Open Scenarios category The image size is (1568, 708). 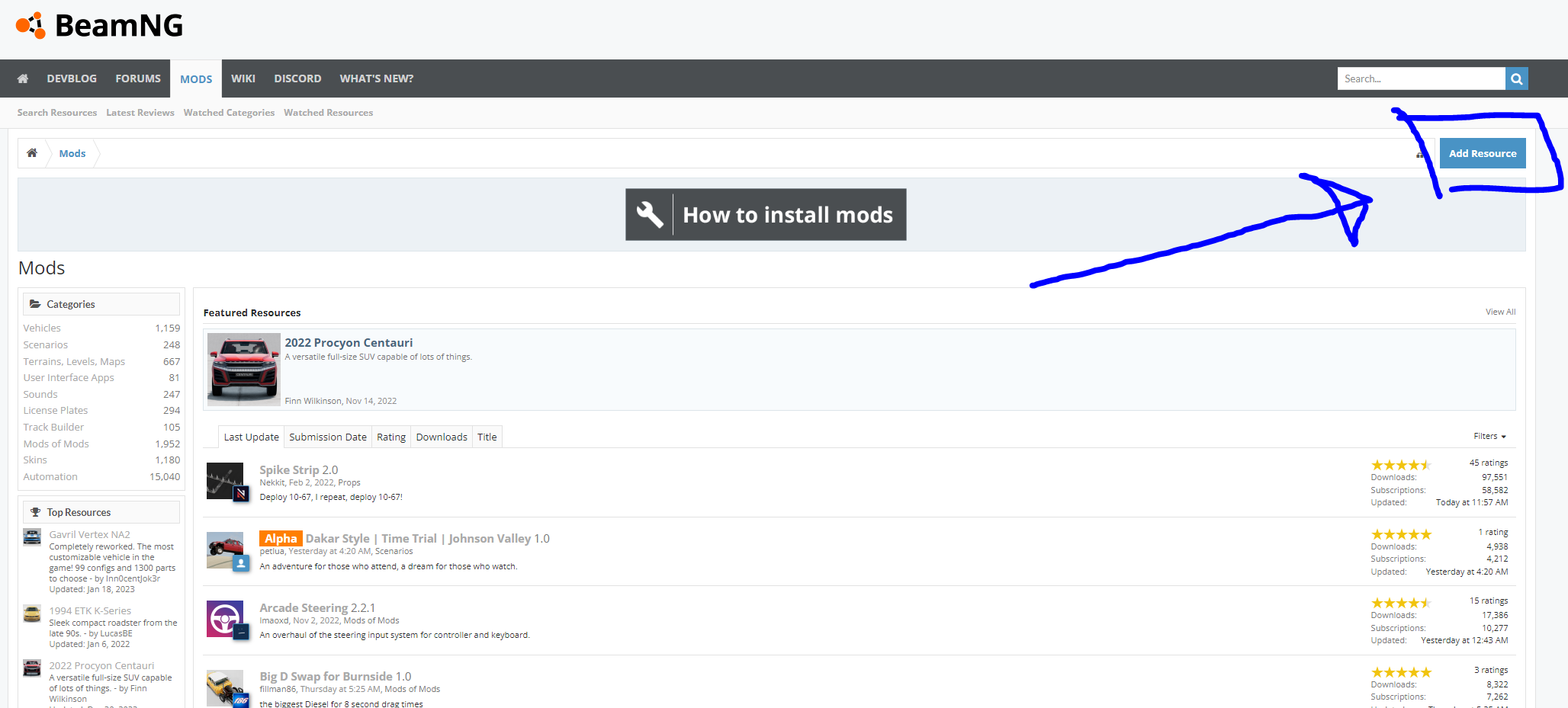point(45,344)
